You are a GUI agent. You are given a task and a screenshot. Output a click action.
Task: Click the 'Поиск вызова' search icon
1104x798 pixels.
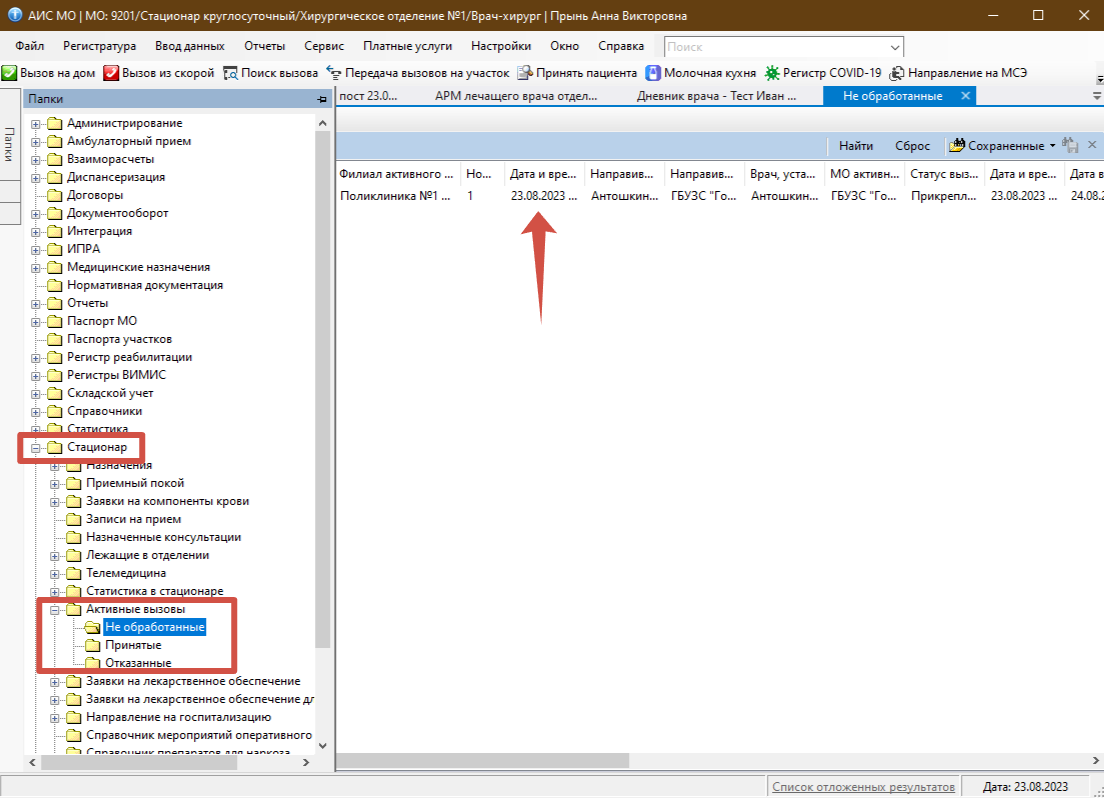(230, 73)
